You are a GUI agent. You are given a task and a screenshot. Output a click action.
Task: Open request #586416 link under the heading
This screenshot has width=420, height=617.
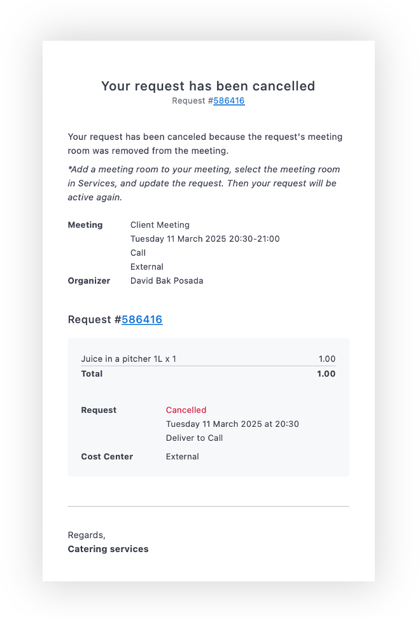pyautogui.click(x=229, y=101)
